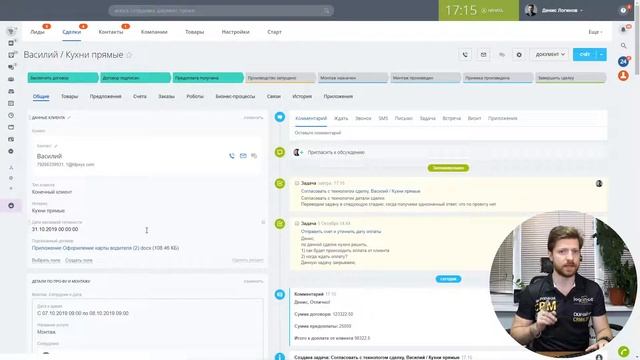Click the clock icon in left sidebar
The width and height of the screenshot is (640, 360).
(x=11, y=116)
